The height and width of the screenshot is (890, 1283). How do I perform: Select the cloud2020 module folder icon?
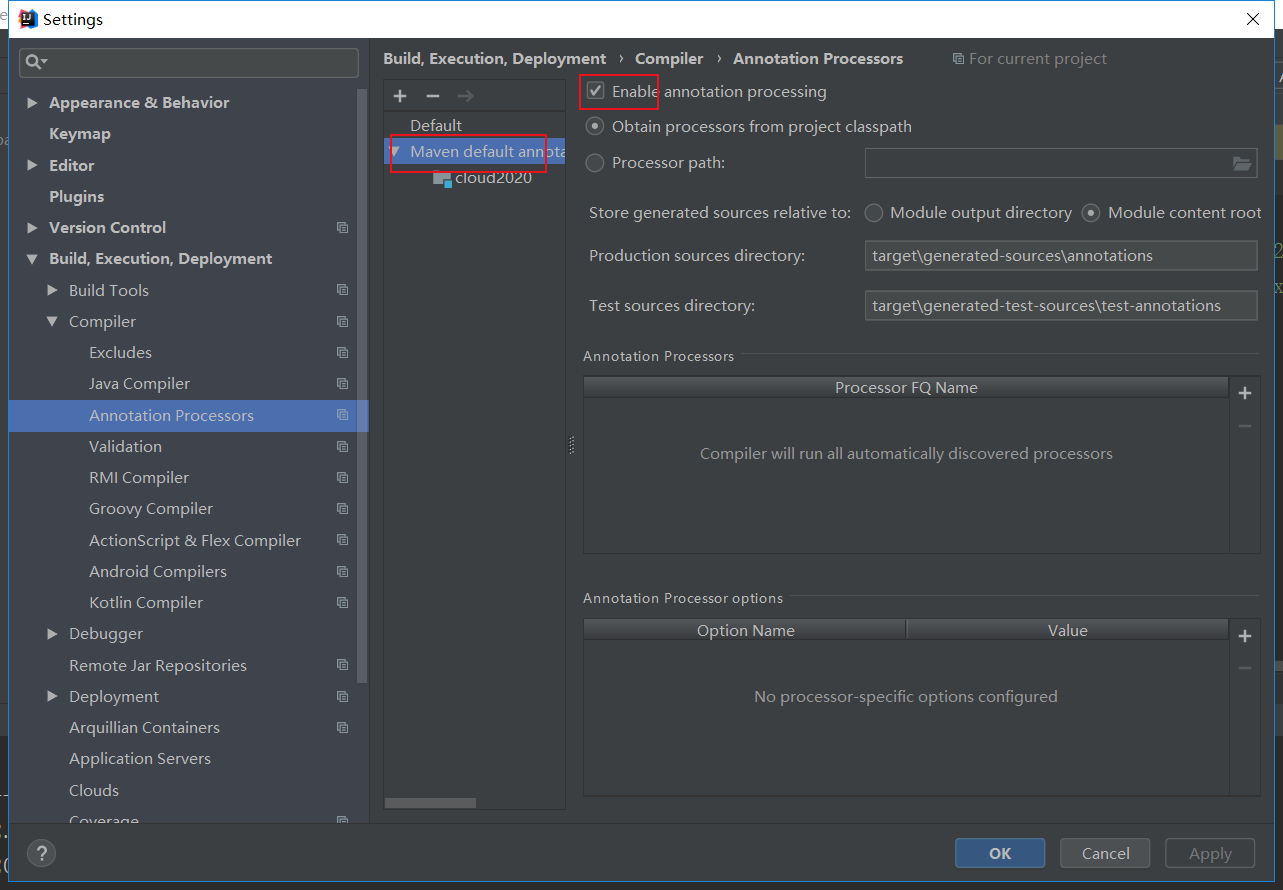442,178
